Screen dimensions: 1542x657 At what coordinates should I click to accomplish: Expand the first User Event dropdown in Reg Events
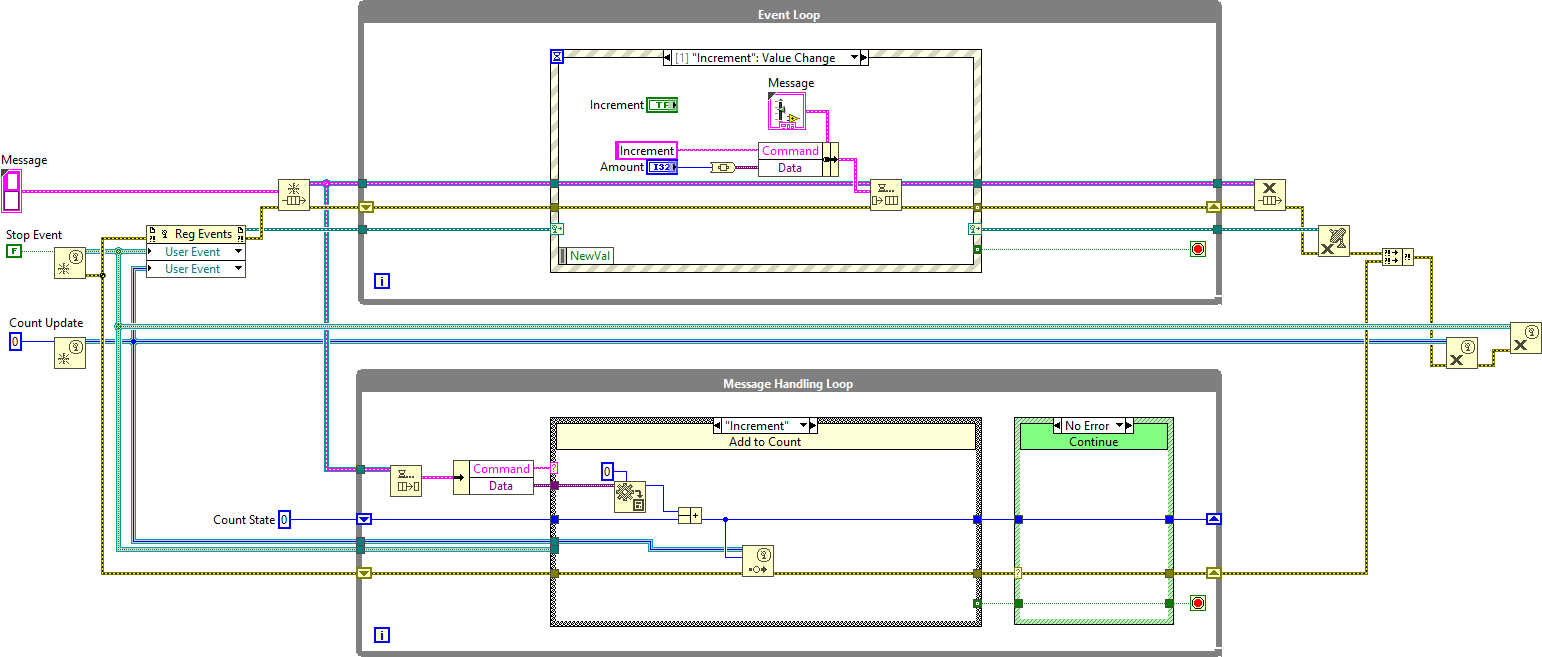pos(238,252)
